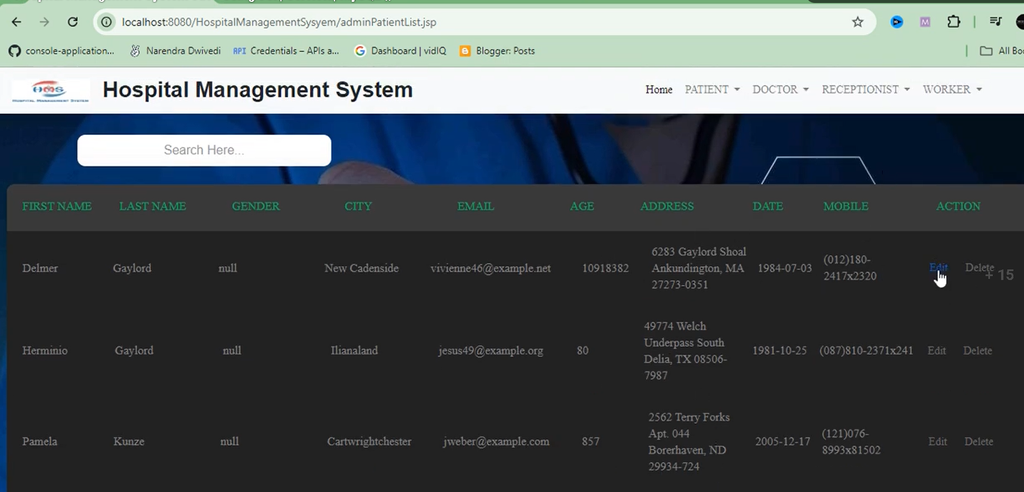Click the city New Cadenside cell
This screenshot has height=492, width=1024.
[x=361, y=268]
